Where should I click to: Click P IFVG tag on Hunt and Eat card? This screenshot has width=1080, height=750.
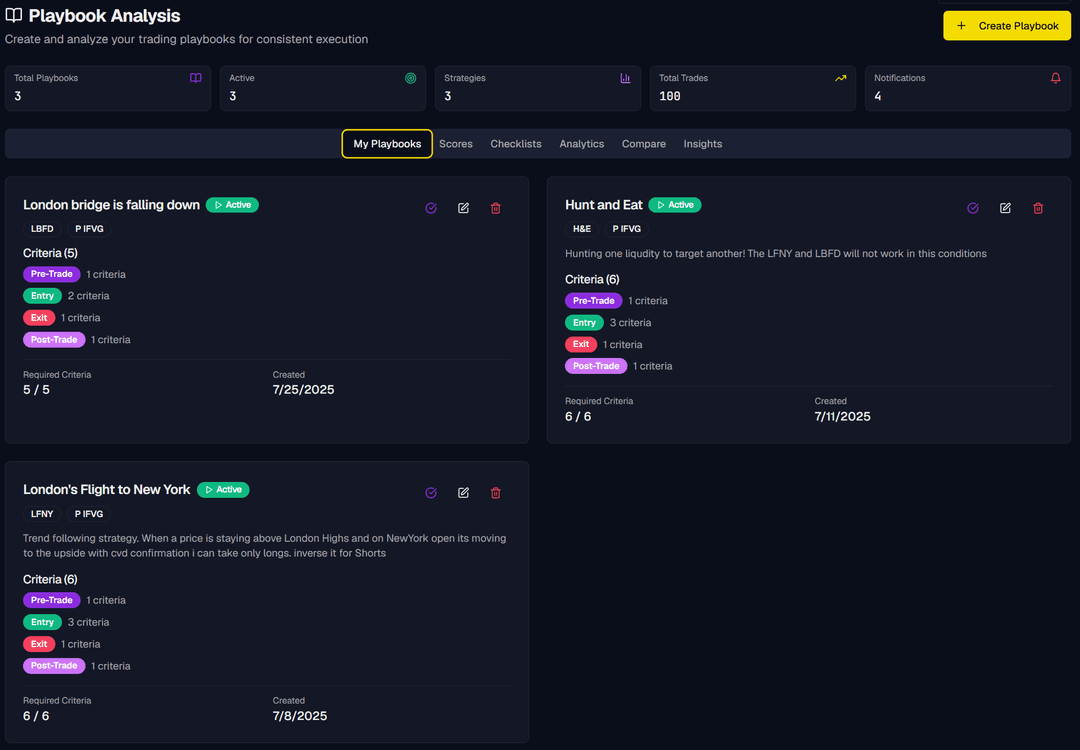pos(627,229)
